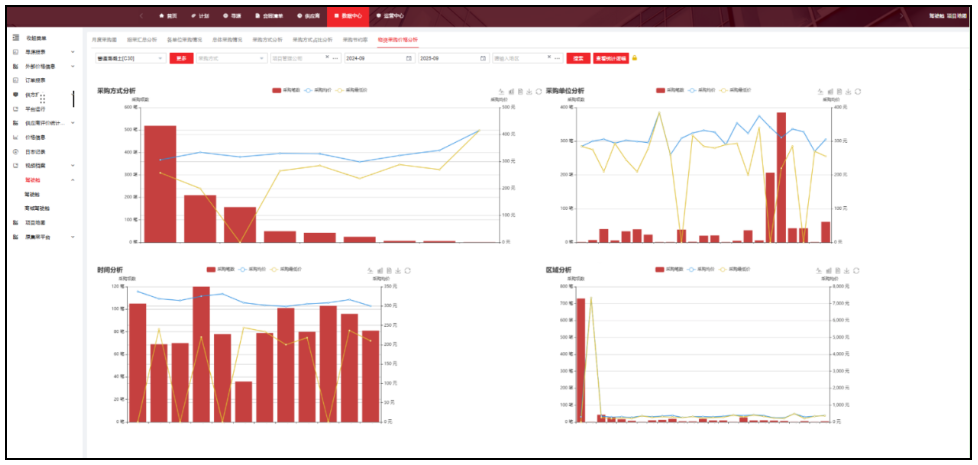Toggle blue 采购均价 legend in 采购方式分析
The height and width of the screenshot is (465, 978).
point(317,90)
